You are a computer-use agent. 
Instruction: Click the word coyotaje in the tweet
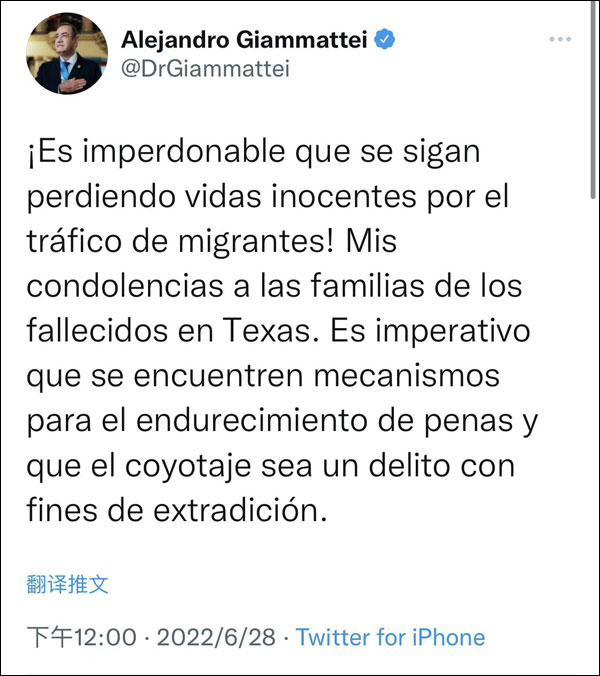pyautogui.click(x=188, y=467)
